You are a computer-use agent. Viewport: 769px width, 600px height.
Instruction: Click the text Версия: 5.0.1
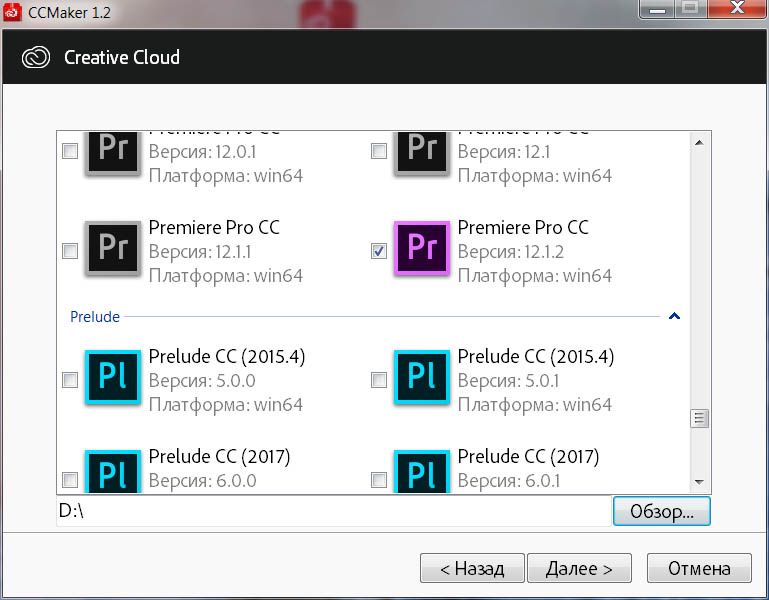[x=508, y=381]
